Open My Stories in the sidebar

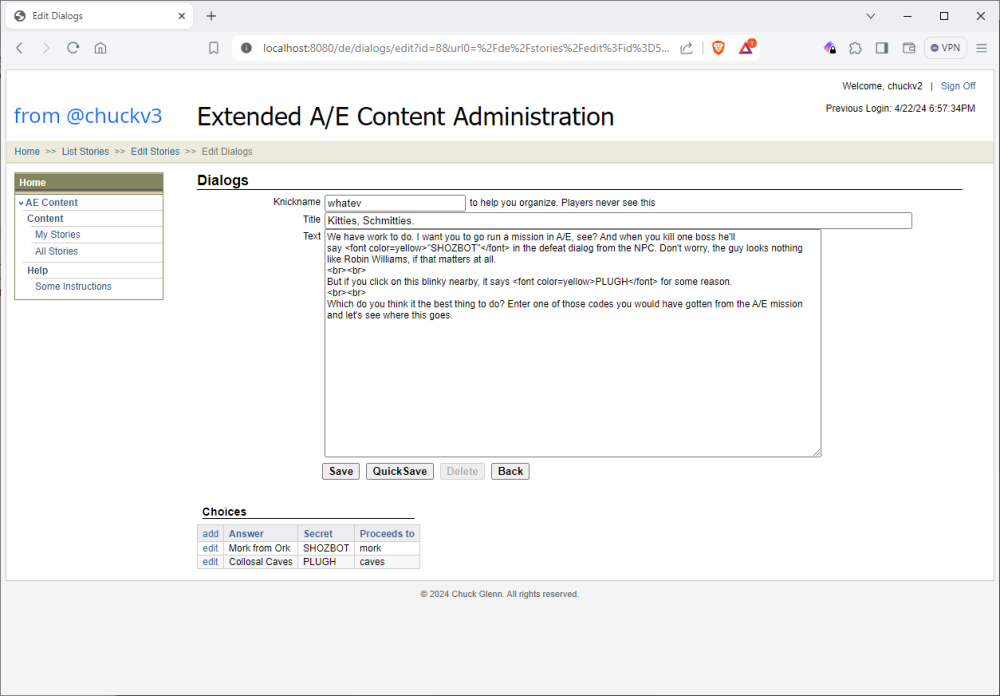(x=57, y=235)
